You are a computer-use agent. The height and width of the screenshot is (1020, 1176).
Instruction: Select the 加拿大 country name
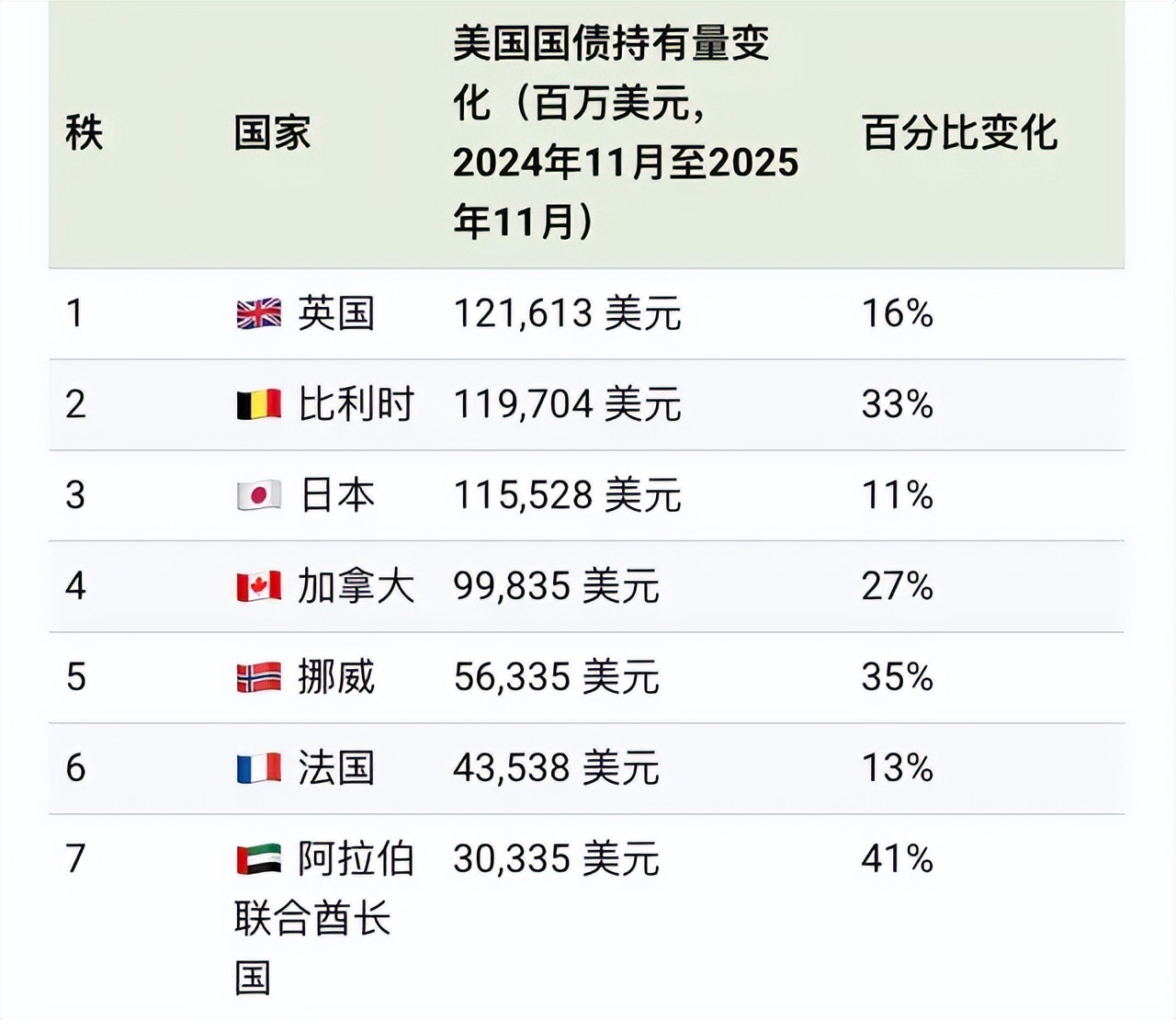coord(356,587)
